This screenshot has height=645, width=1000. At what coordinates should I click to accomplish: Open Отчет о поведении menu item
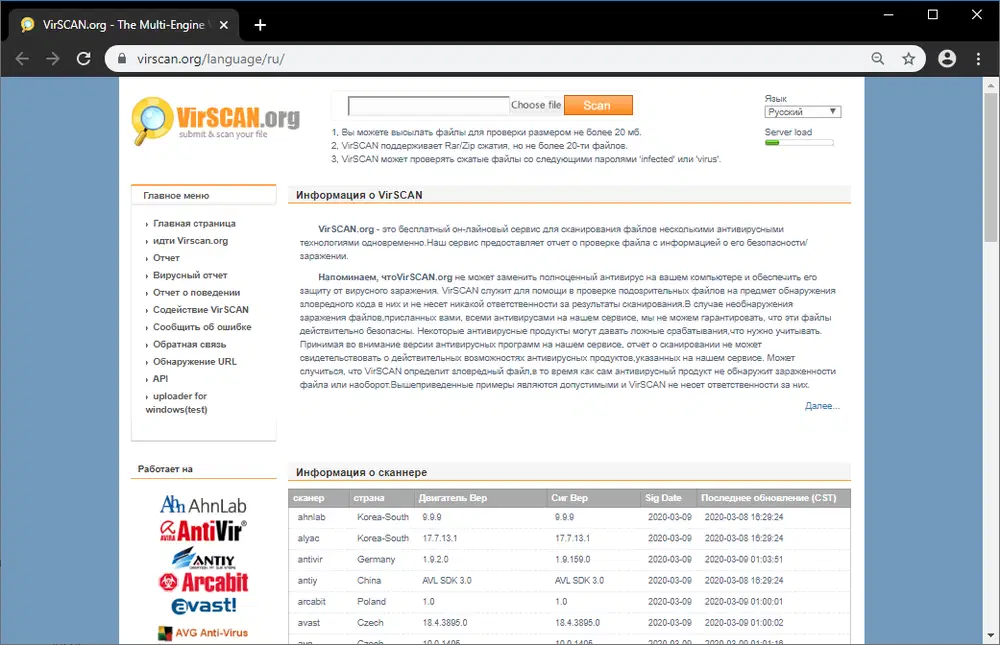point(196,292)
